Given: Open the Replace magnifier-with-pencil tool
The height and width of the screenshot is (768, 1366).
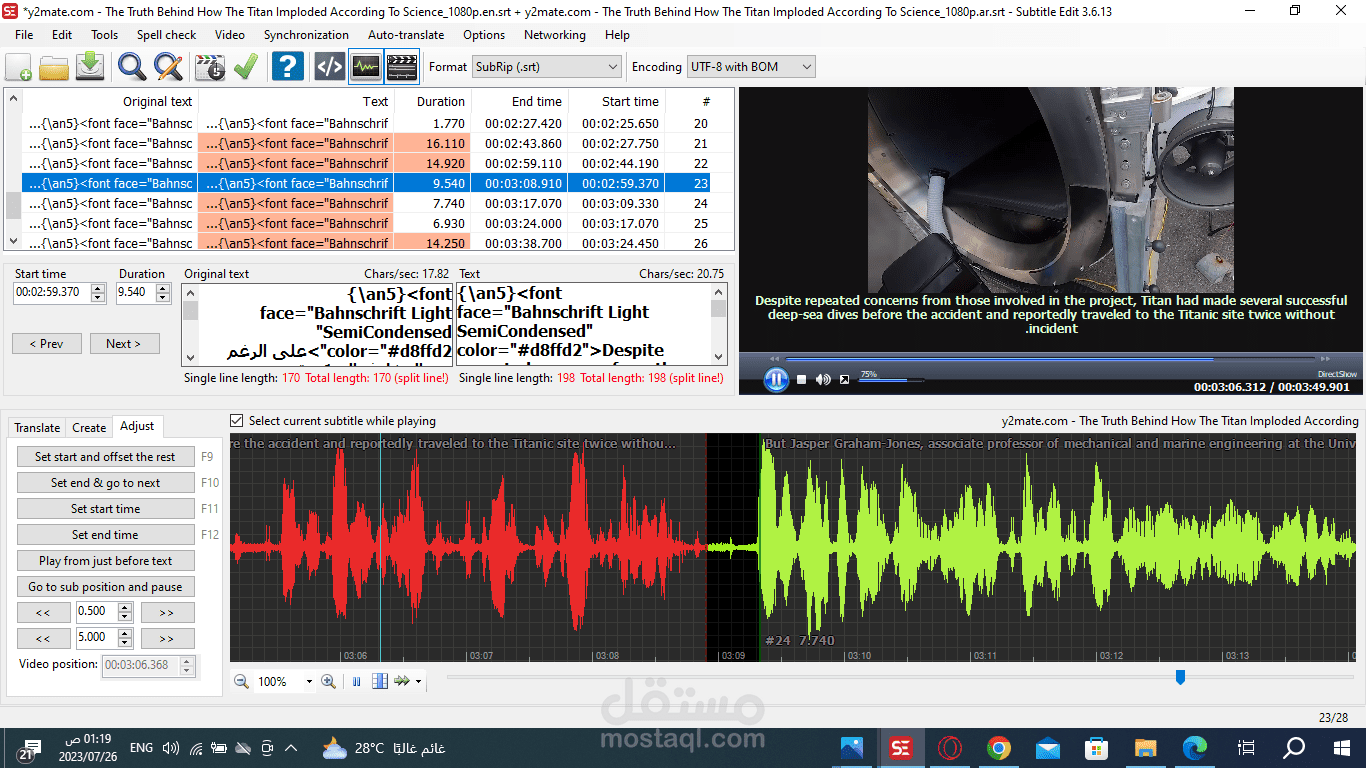Looking at the screenshot, I should (168, 67).
